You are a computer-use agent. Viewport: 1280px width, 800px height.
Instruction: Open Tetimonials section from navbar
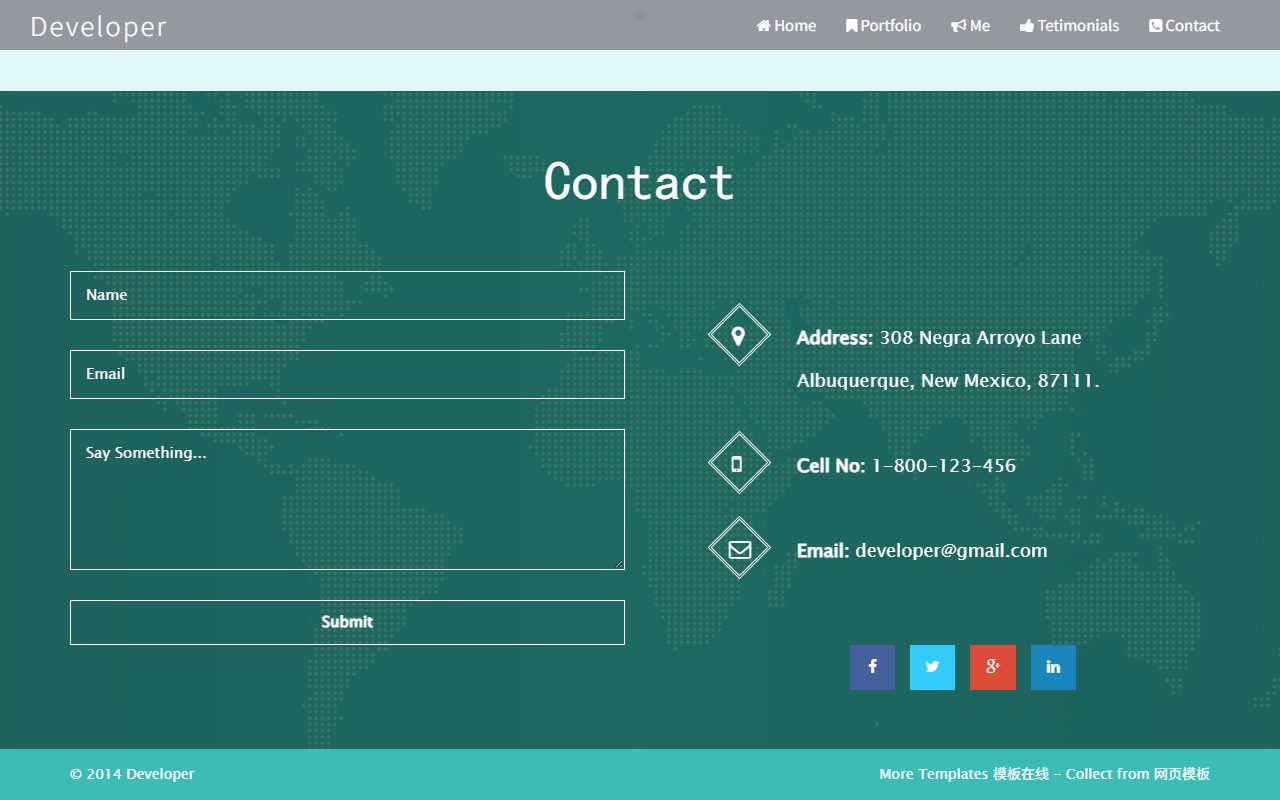click(1069, 25)
